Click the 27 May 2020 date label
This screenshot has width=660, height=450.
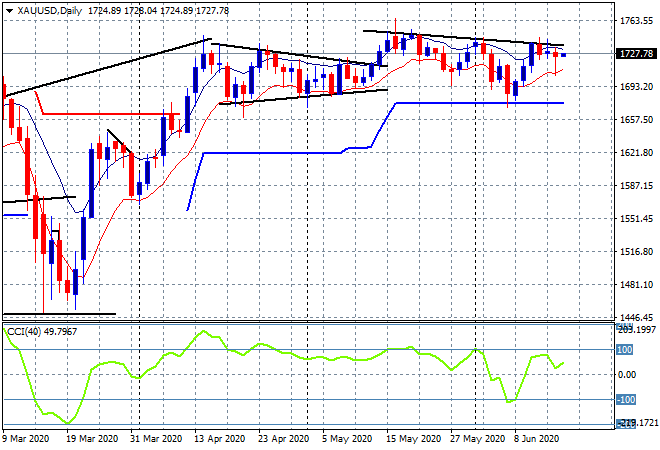[x=477, y=439]
